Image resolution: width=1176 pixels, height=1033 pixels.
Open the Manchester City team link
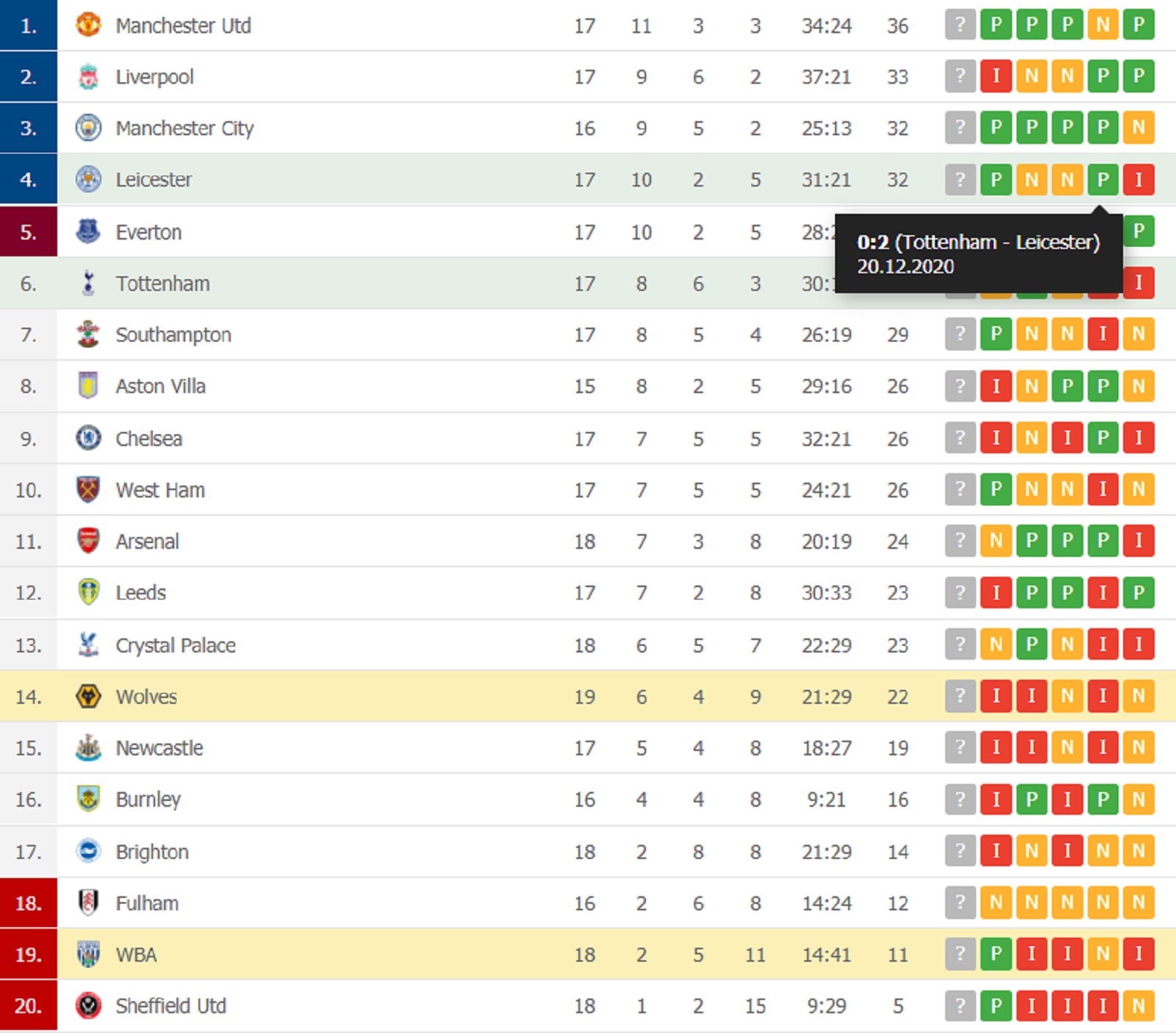tap(184, 128)
